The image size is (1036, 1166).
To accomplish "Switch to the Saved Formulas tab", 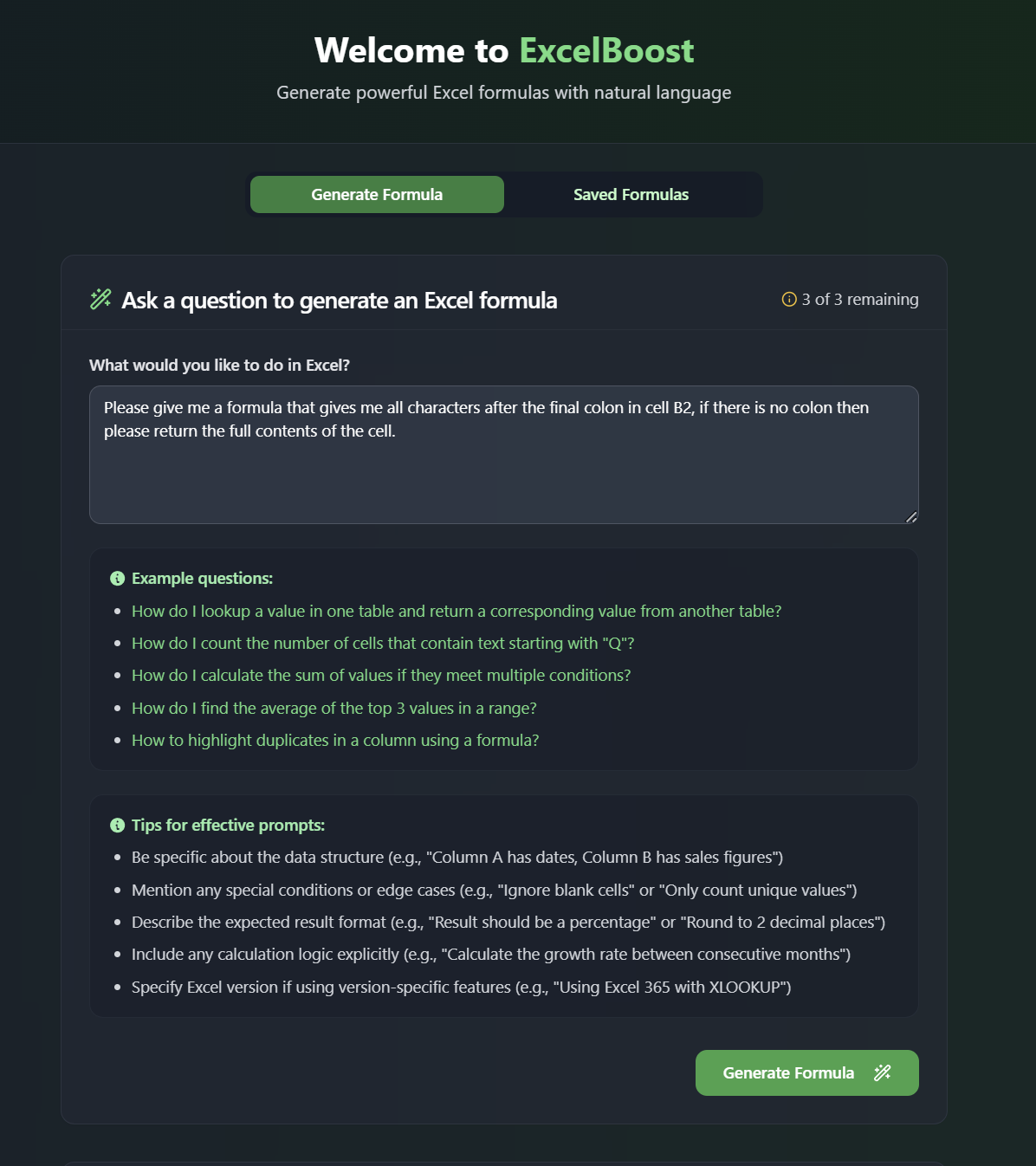I will click(631, 195).
